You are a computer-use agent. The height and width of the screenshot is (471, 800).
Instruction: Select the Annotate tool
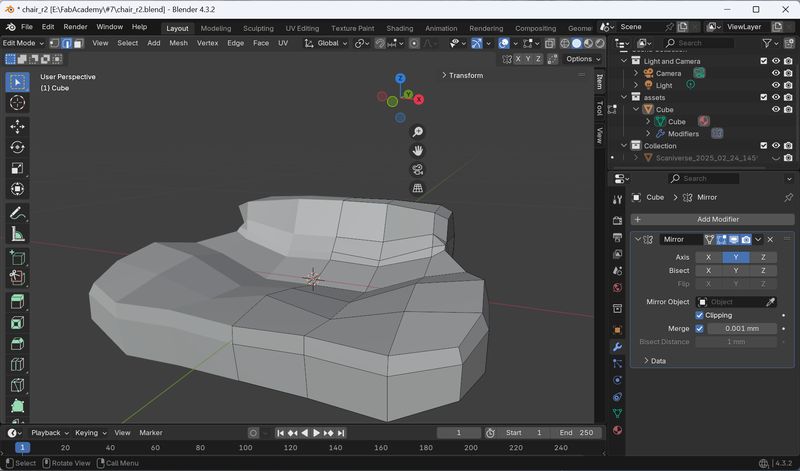[17, 213]
